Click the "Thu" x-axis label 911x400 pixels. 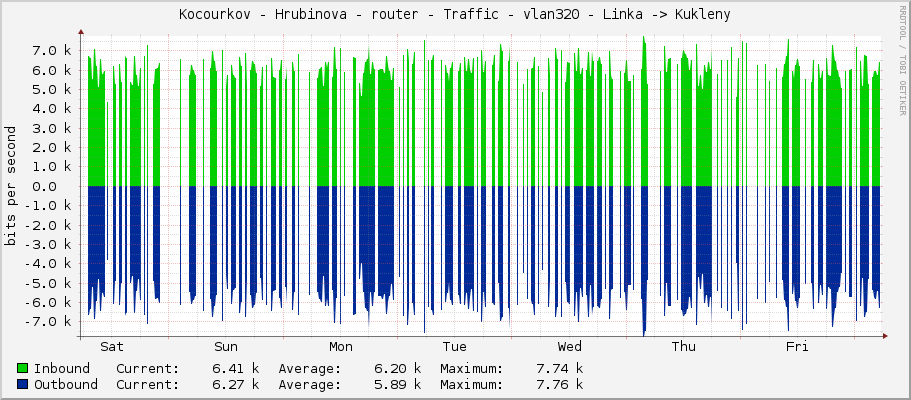[683, 347]
